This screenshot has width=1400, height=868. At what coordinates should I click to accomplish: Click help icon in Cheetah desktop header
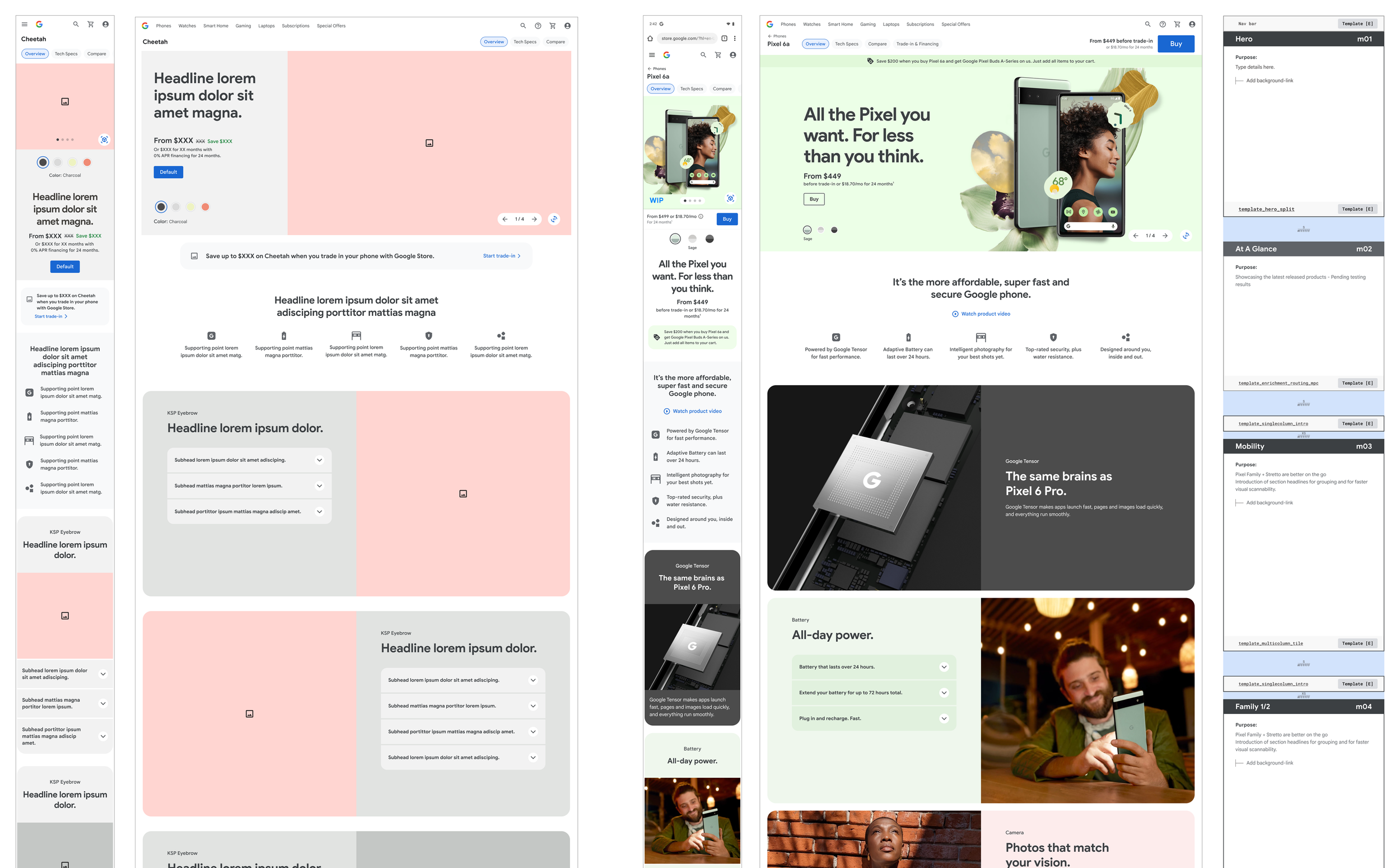(x=538, y=26)
